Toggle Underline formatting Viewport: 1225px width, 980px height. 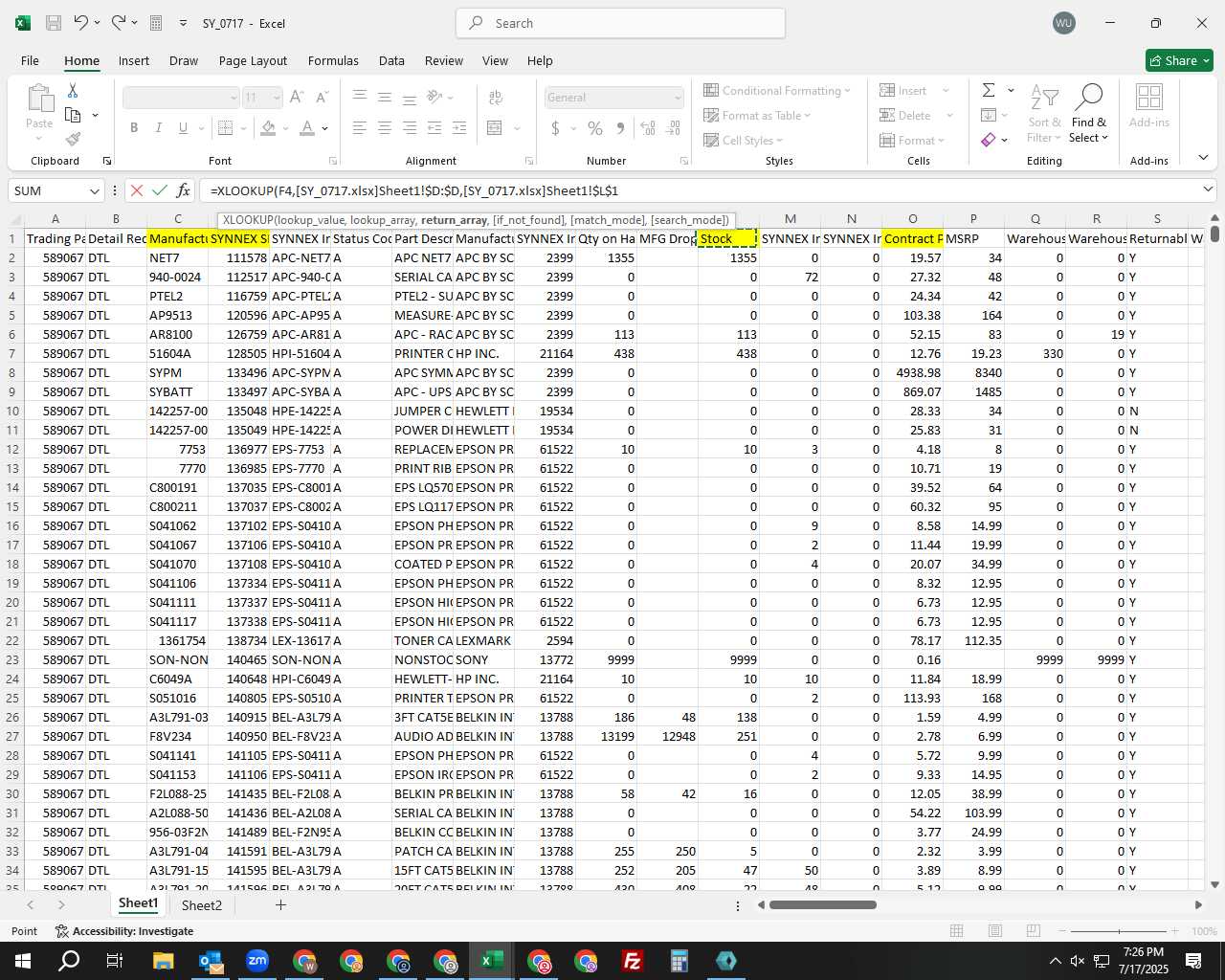tap(182, 127)
